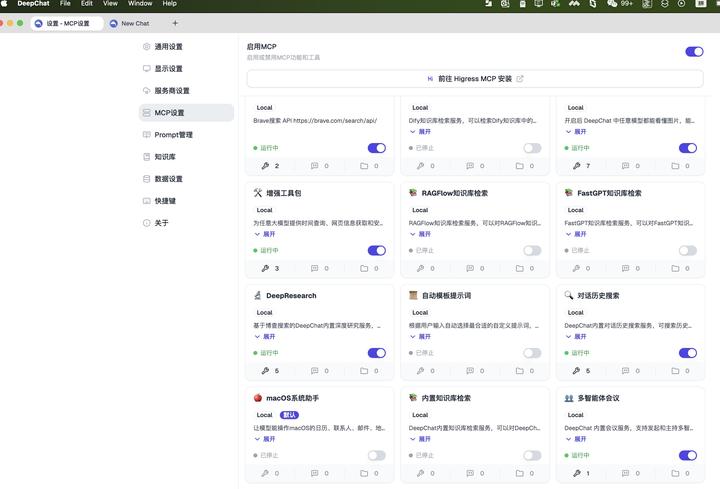Image resolution: width=720 pixels, height=489 pixels.
Task: Open 服务商设置 in the sidebar
Action: (186, 90)
